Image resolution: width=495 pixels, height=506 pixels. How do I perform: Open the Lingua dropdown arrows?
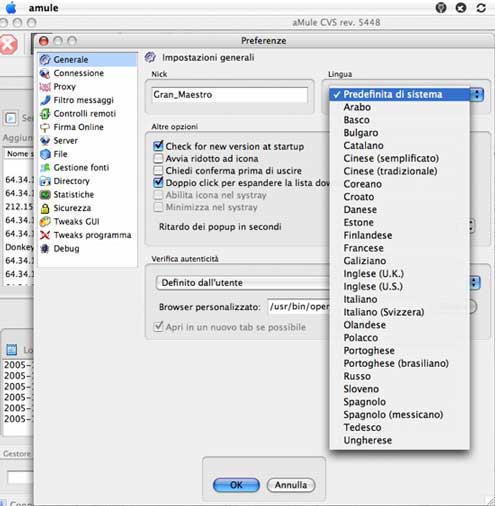click(x=477, y=94)
